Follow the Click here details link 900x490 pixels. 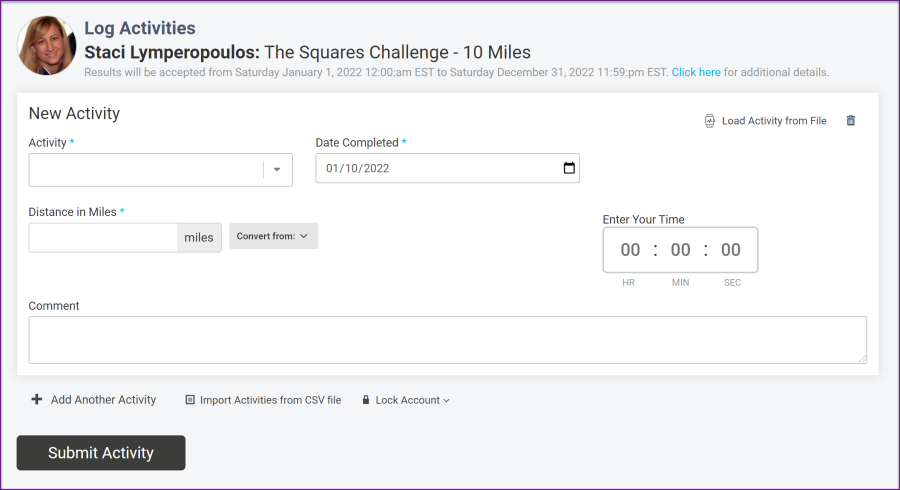[696, 73]
